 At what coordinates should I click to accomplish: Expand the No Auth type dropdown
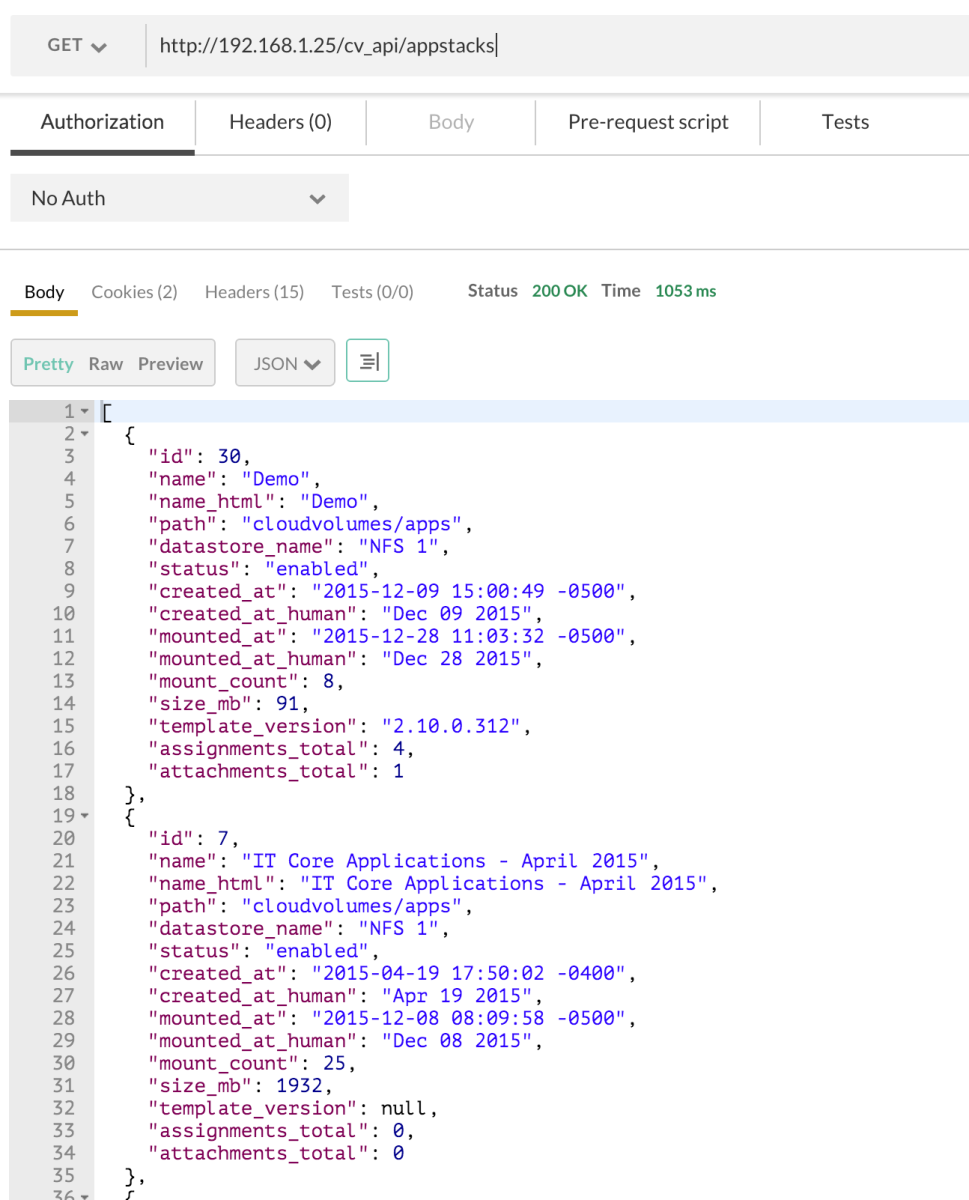(179, 198)
